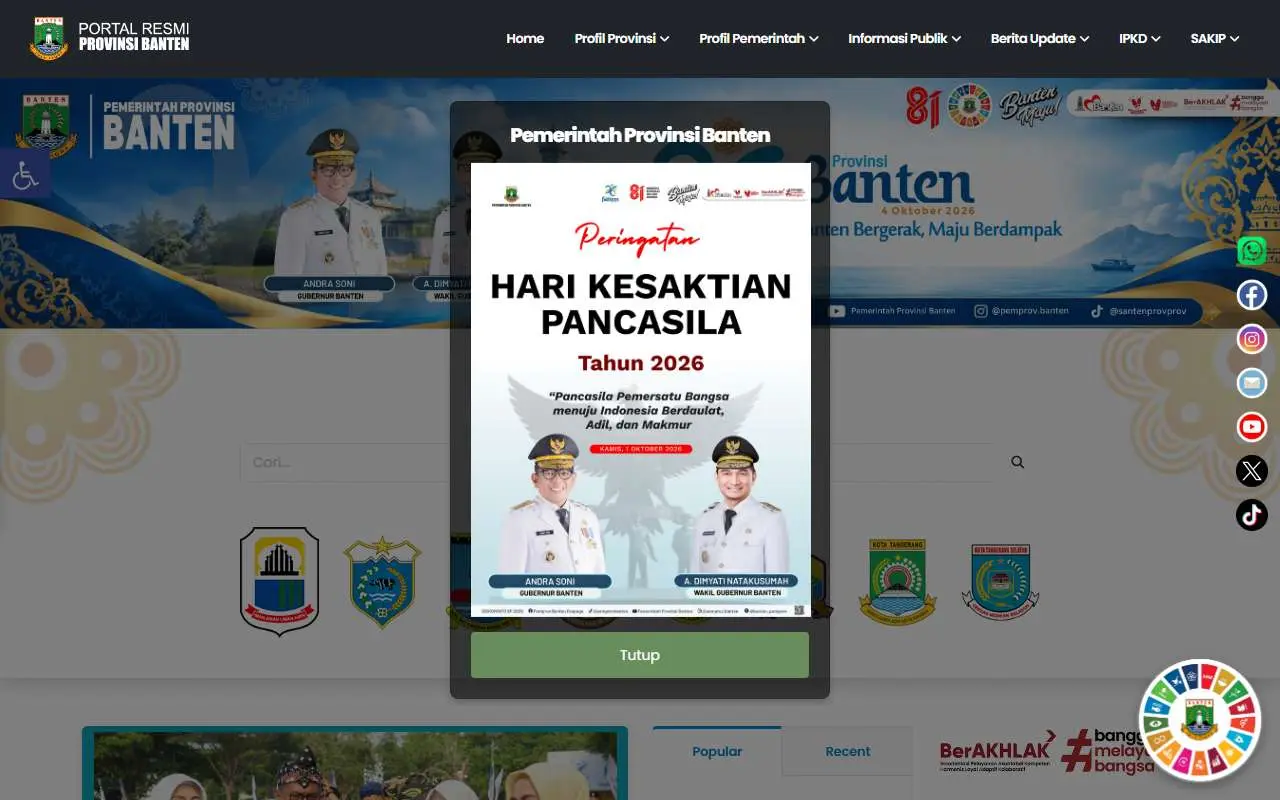Open the TikTok sidebar icon
Image resolution: width=1280 pixels, height=800 pixels.
point(1251,515)
